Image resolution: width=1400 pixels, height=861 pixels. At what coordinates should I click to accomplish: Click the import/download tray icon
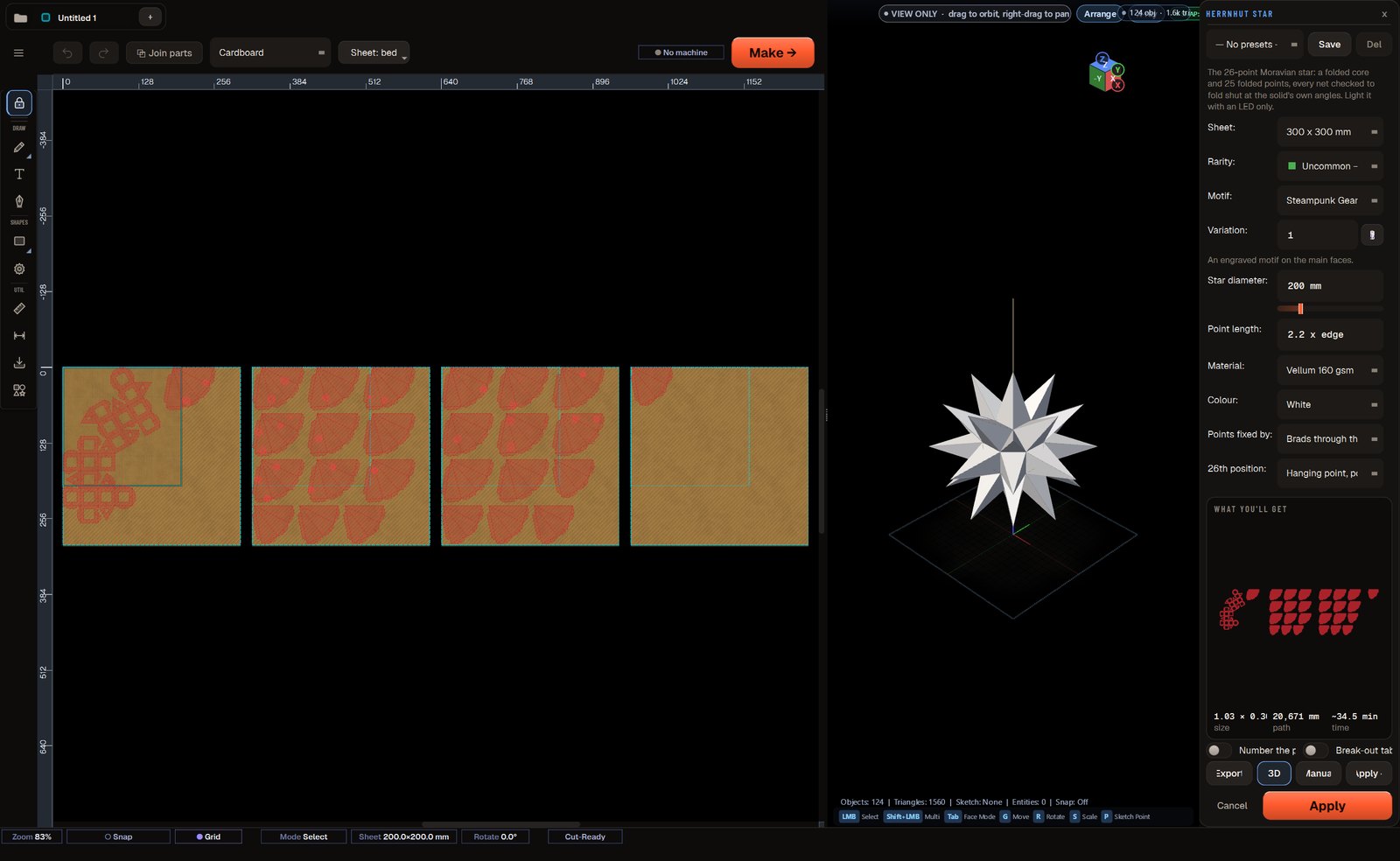click(19, 363)
